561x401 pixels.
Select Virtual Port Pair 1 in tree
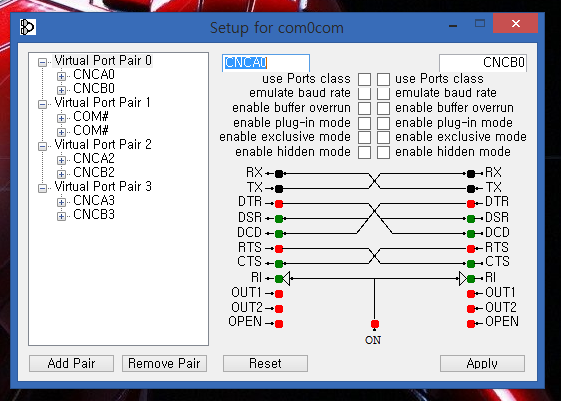tap(102, 103)
